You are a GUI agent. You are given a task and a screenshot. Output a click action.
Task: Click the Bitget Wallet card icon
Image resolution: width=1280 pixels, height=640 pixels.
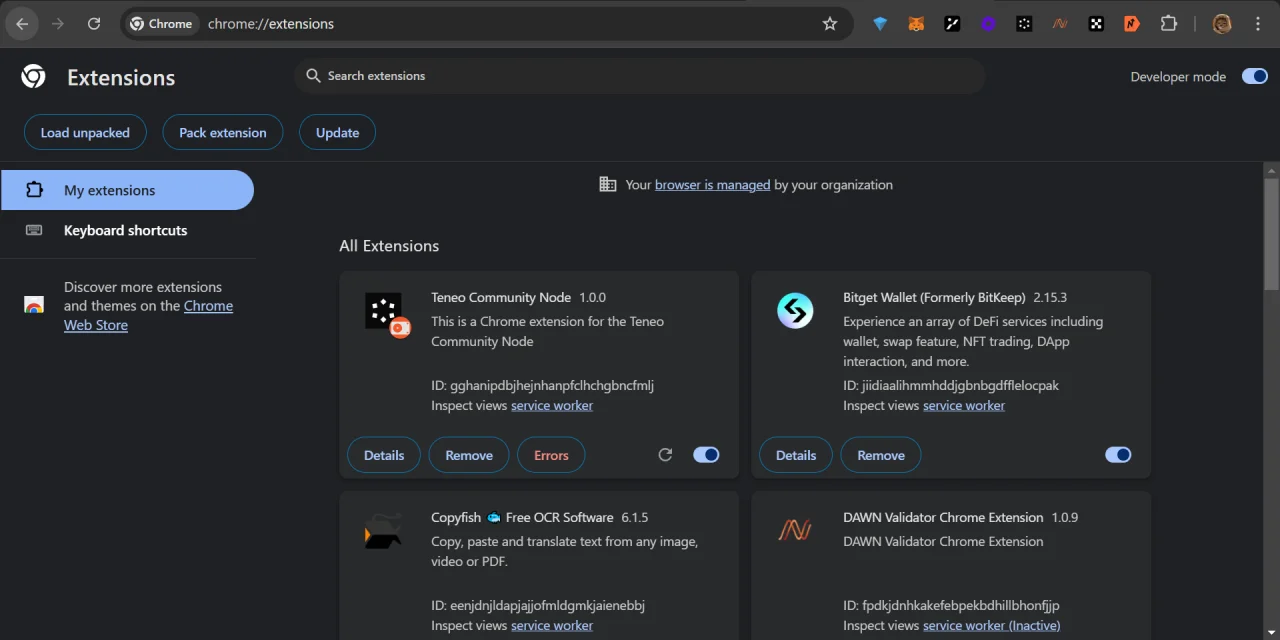(x=796, y=311)
